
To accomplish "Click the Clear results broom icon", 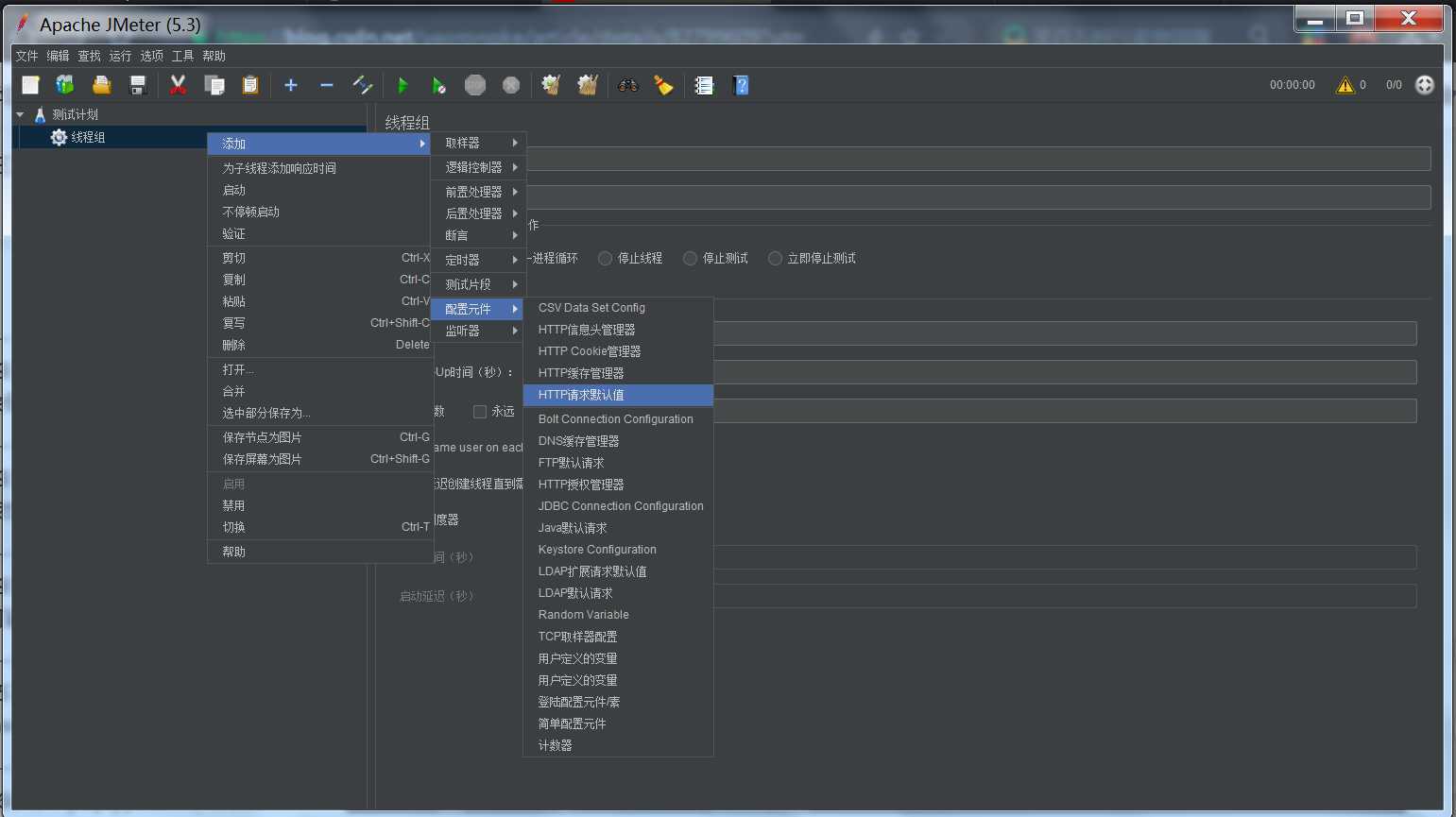I will pyautogui.click(x=551, y=85).
